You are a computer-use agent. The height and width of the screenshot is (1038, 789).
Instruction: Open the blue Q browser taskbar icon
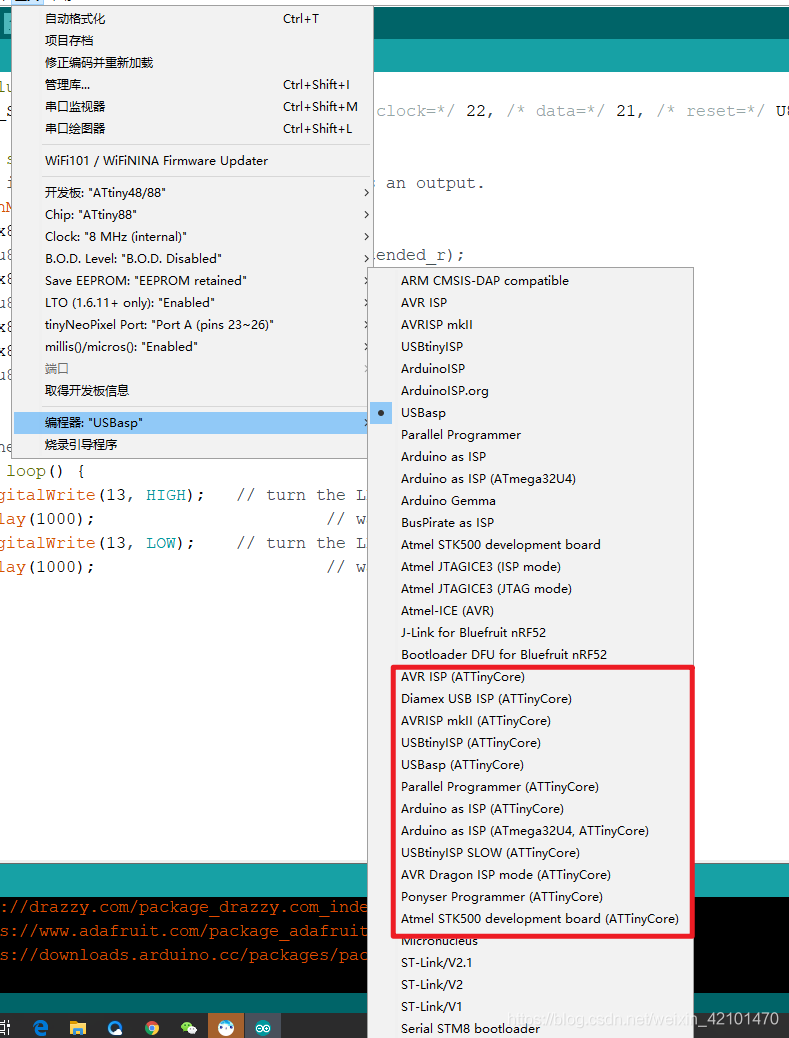[115, 1027]
